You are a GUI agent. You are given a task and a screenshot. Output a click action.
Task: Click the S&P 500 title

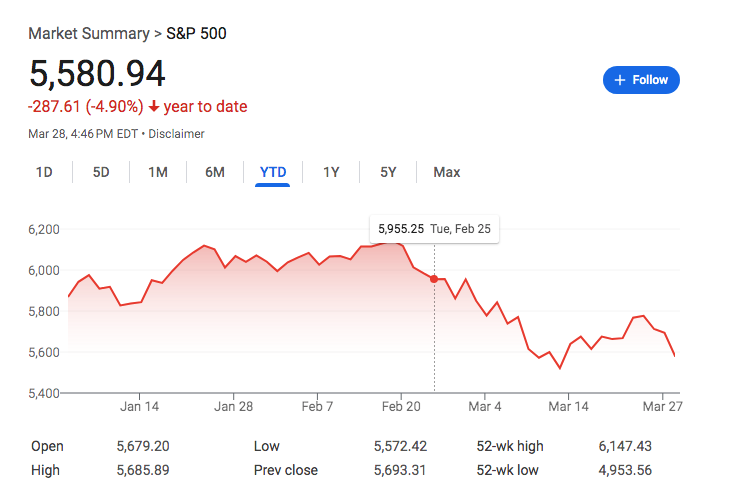[196, 34]
